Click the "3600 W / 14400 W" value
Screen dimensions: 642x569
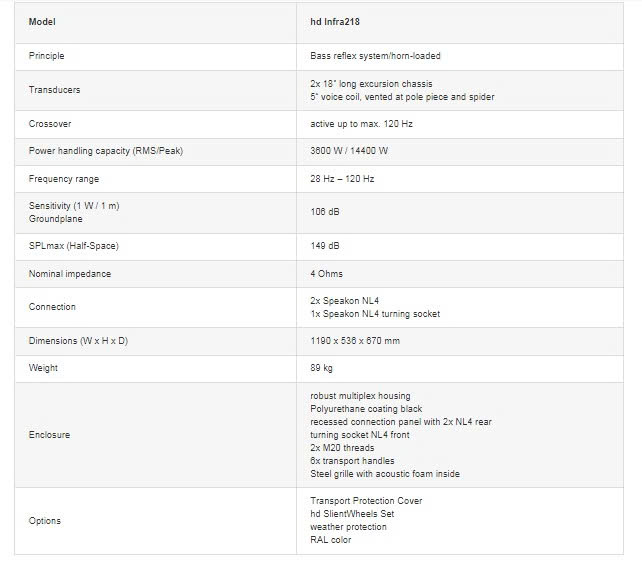point(349,151)
